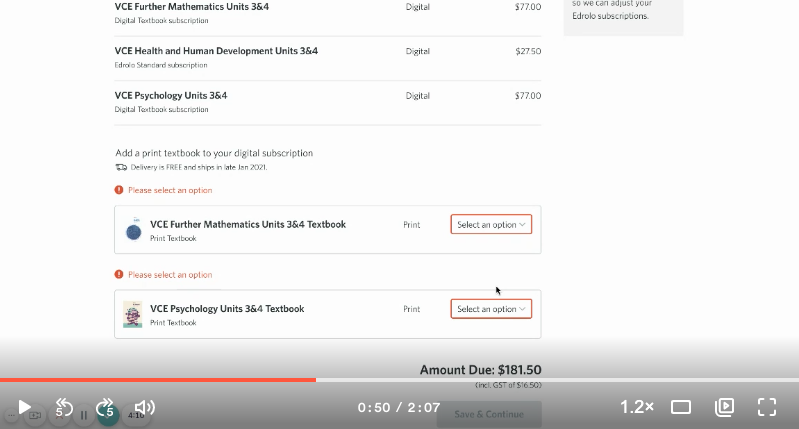Click the Further Mathematics error alert icon
The height and width of the screenshot is (429, 799).
point(119,190)
